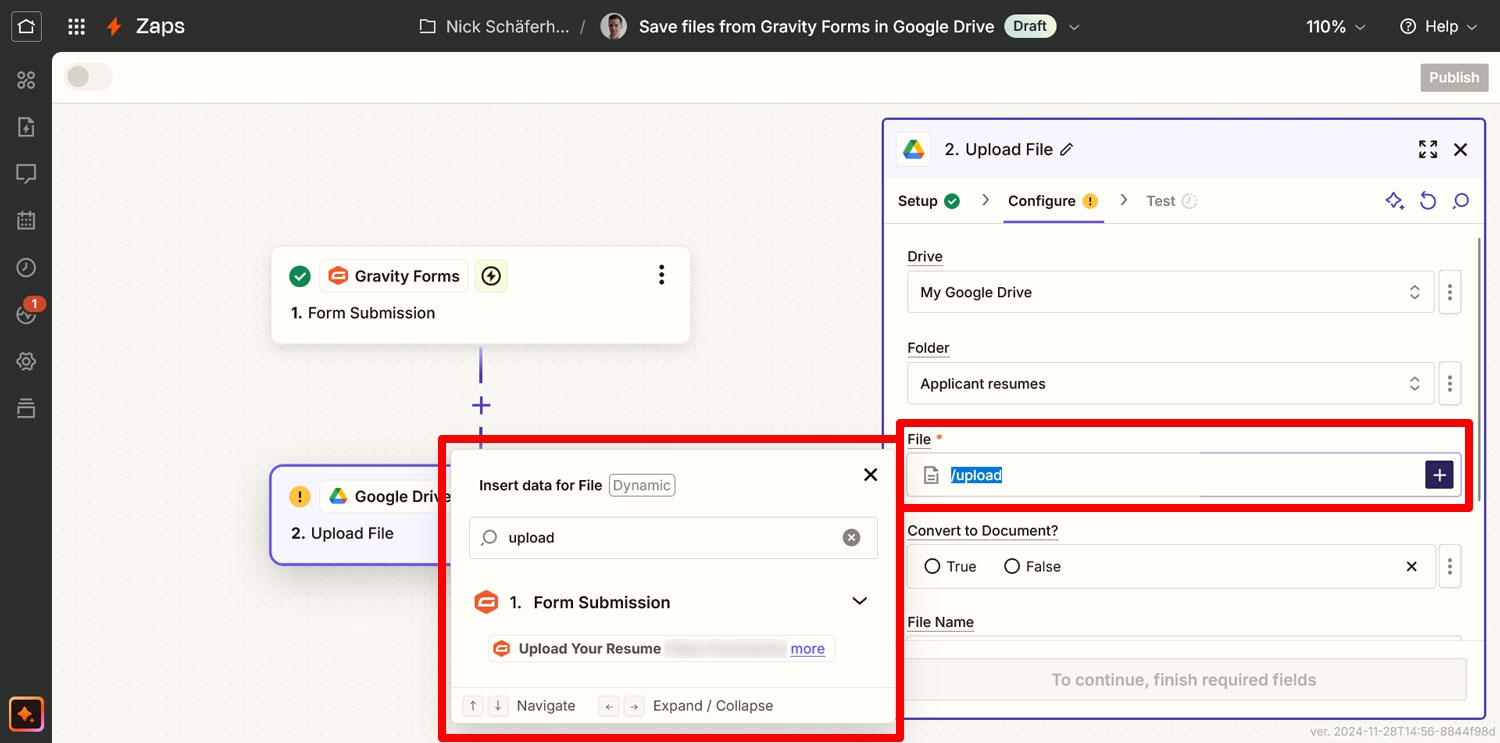Select the Gravity Forms trigger step

[x=481, y=295]
